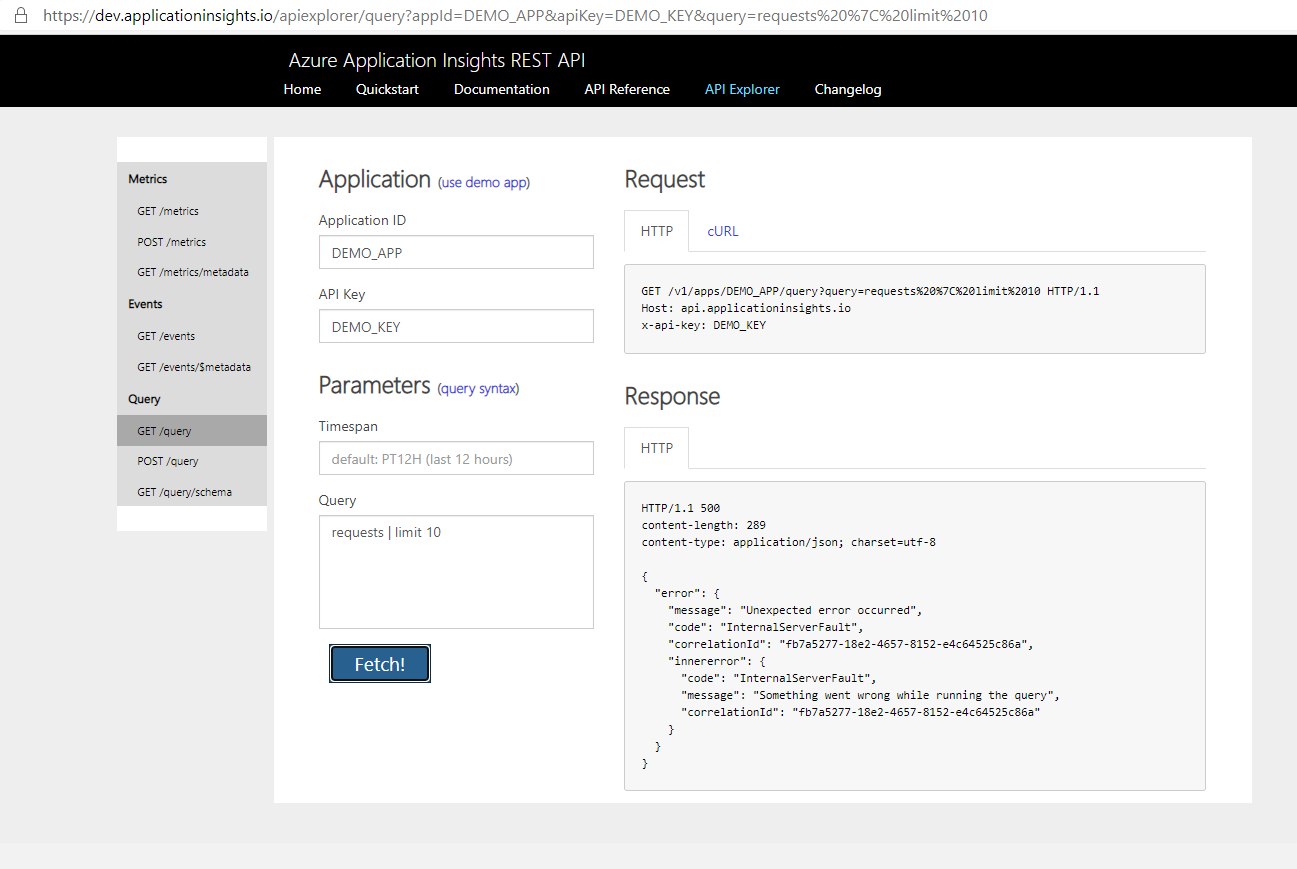Switch to the HTTP tab under Request
This screenshot has height=869, width=1297.
point(657,231)
